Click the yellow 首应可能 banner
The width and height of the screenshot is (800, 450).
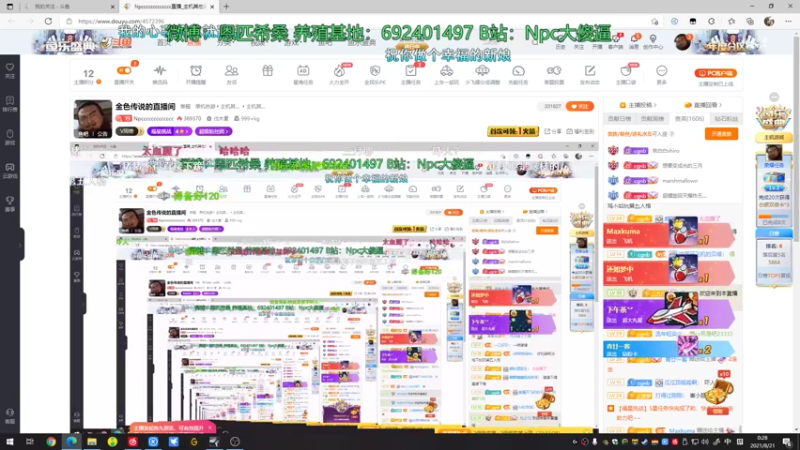click(513, 131)
